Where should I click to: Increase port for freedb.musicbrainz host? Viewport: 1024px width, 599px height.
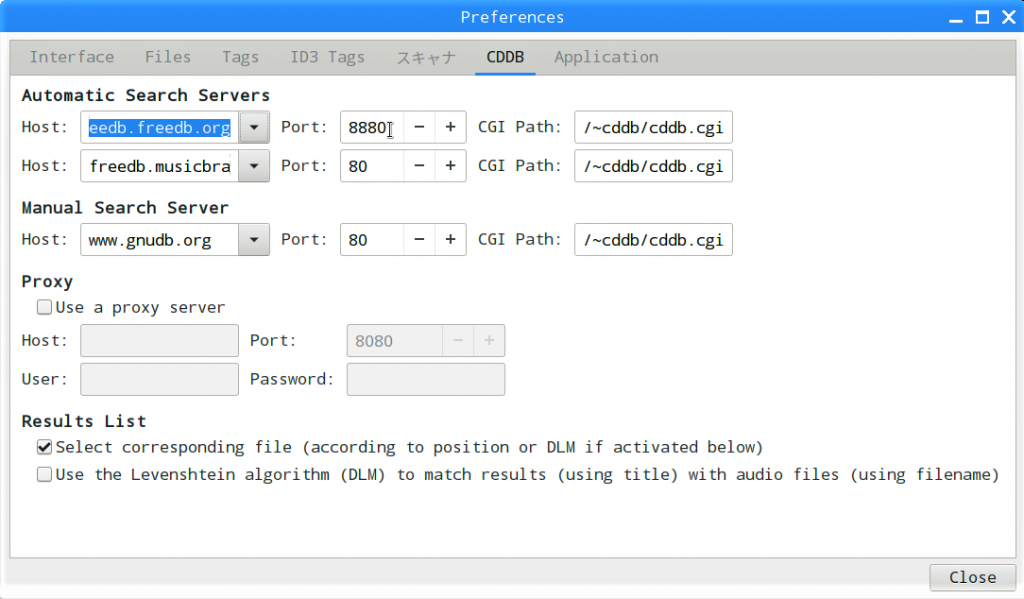tap(450, 166)
